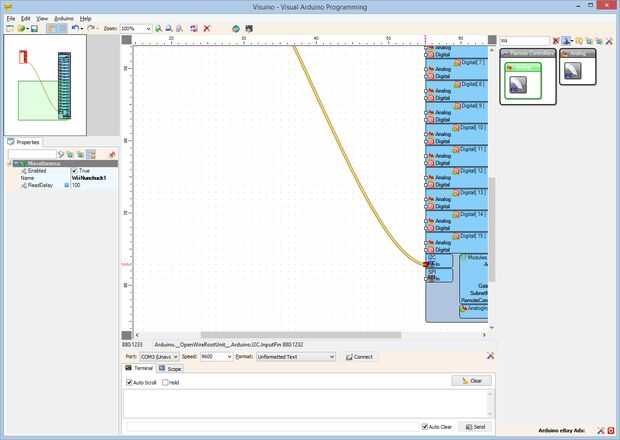Image resolution: width=620 pixels, height=440 pixels.
Task: Click the SPI pin on Arduino board
Action: [426, 279]
